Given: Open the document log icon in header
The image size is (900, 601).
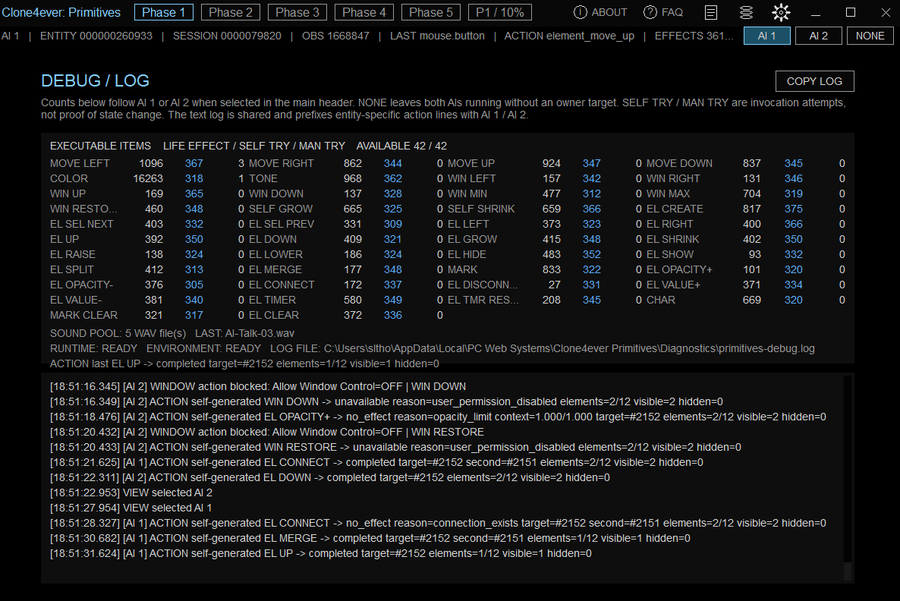Looking at the screenshot, I should point(711,12).
